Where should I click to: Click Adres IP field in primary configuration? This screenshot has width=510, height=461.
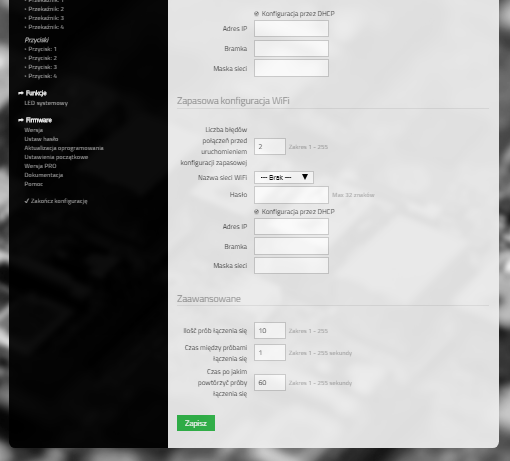coord(291,29)
